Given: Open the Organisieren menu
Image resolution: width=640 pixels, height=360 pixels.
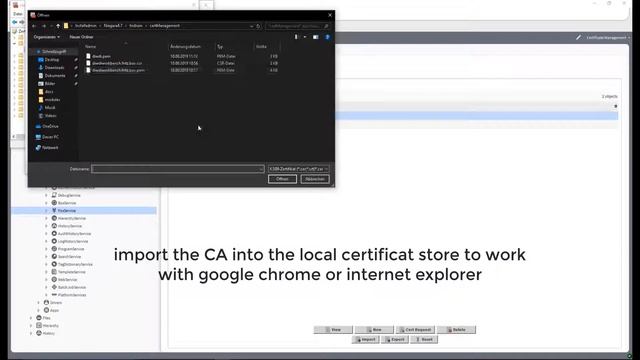Looking at the screenshot, I should point(47,37).
